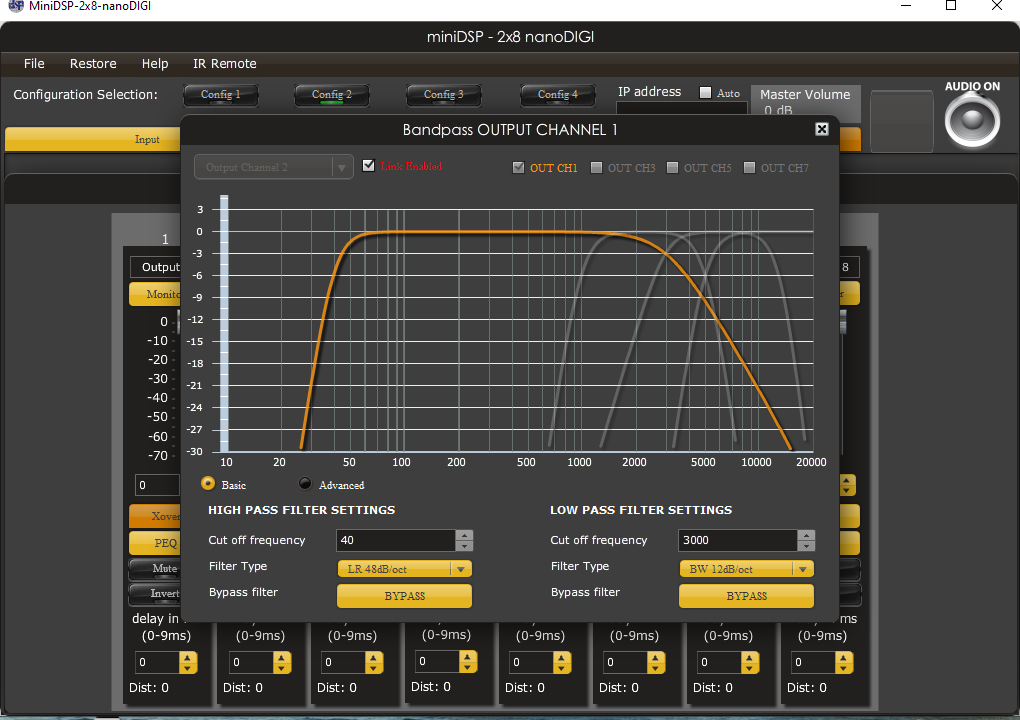
Task: Click the Output label field of channel 1
Action: coord(155,267)
